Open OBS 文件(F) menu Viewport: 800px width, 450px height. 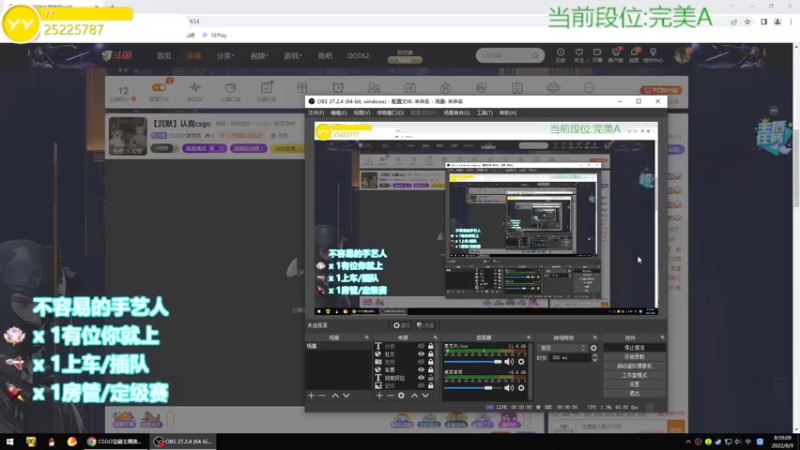point(316,113)
